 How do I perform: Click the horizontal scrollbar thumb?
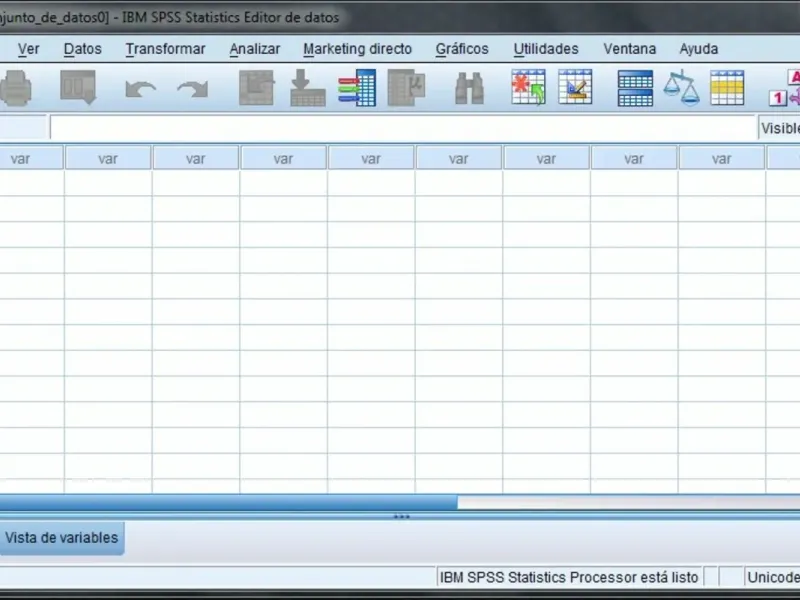(x=229, y=503)
